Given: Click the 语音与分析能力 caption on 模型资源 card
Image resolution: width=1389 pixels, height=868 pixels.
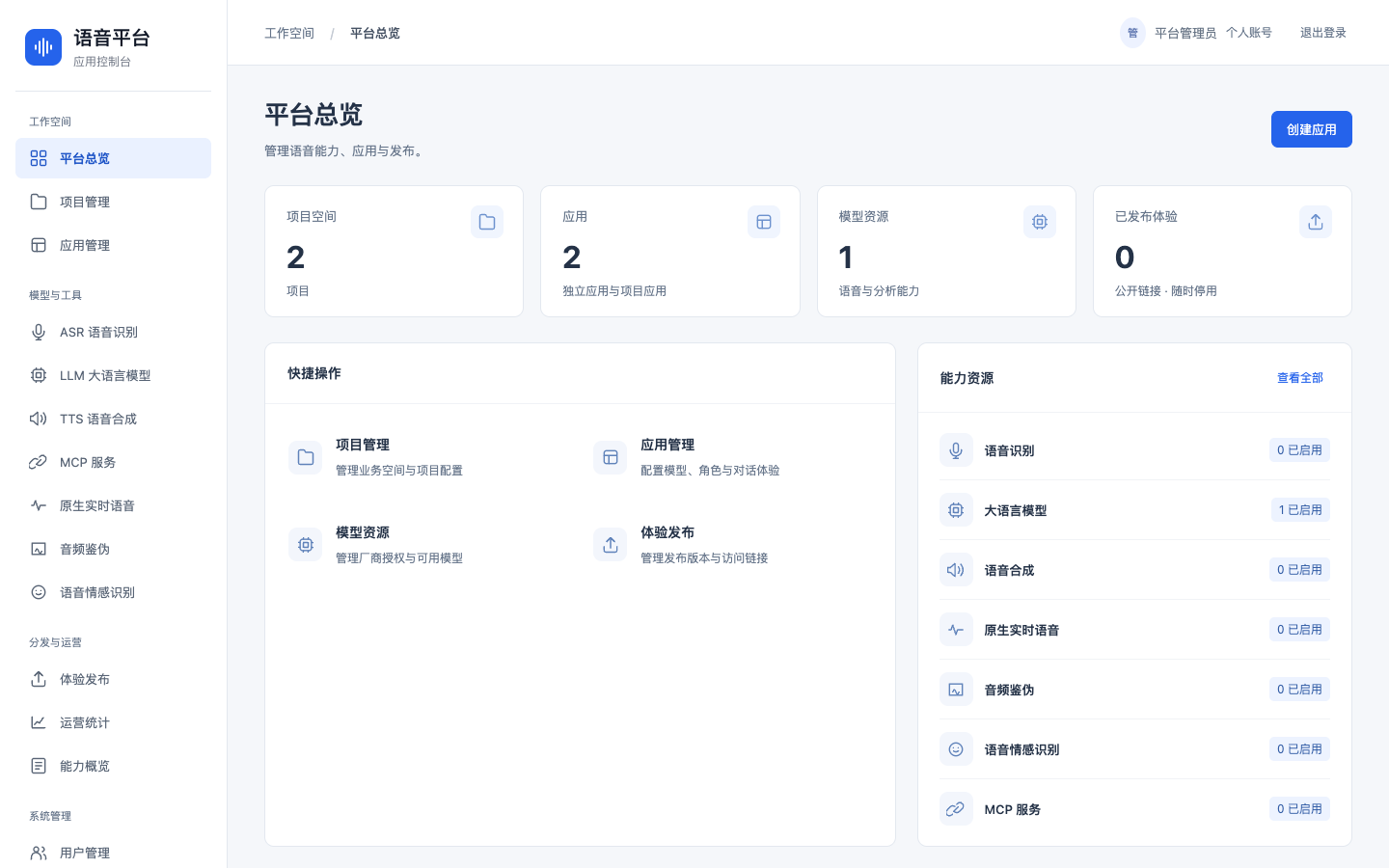Looking at the screenshot, I should tap(879, 290).
